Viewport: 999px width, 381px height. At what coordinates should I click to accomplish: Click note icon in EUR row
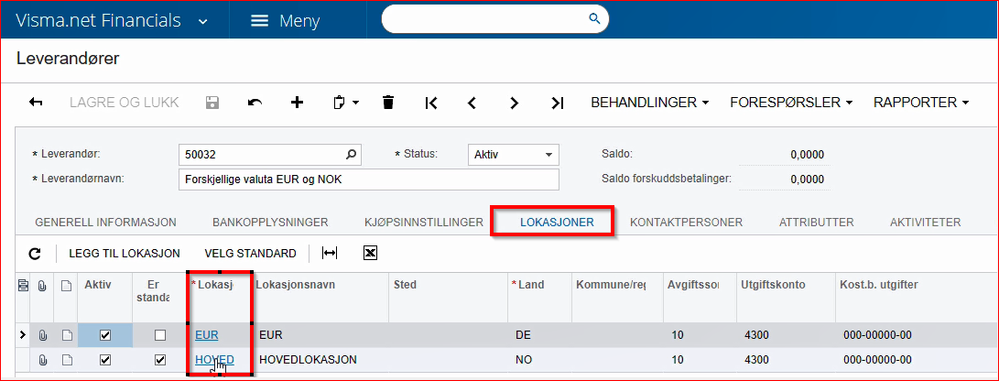(66, 334)
